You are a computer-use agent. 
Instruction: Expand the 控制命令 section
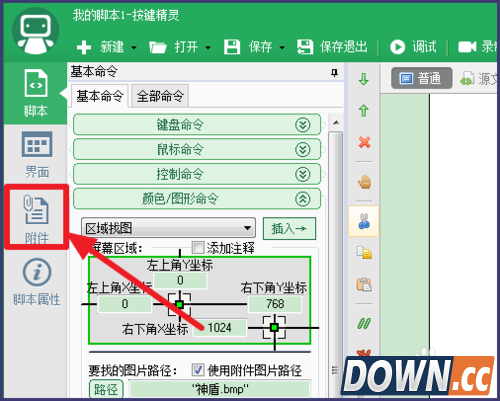pyautogui.click(x=197, y=174)
